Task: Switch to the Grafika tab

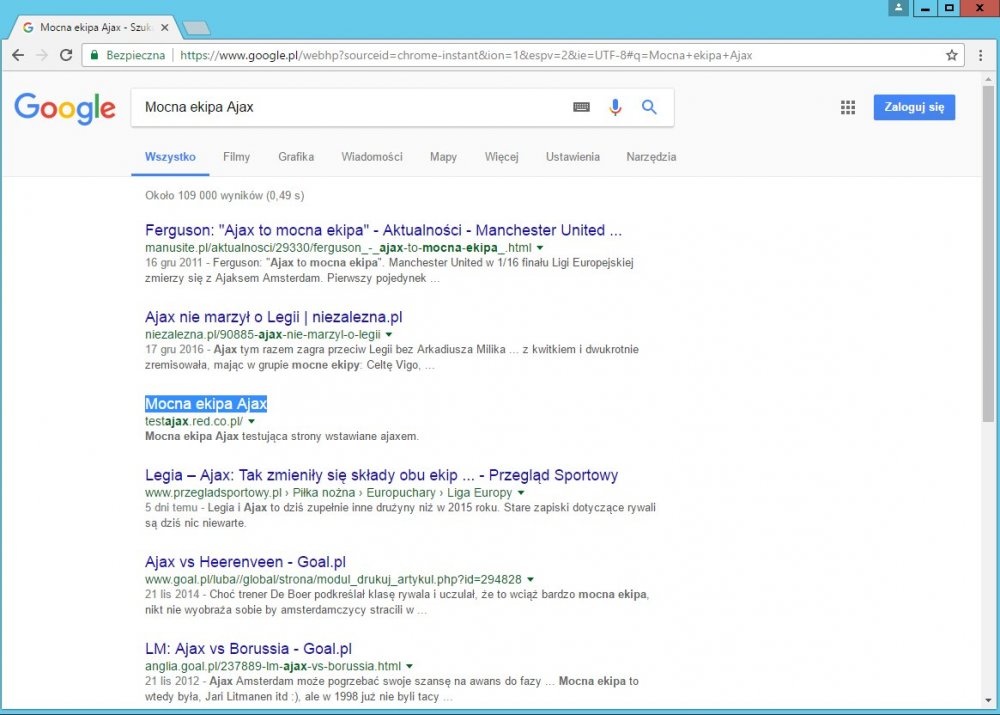Action: coord(296,157)
